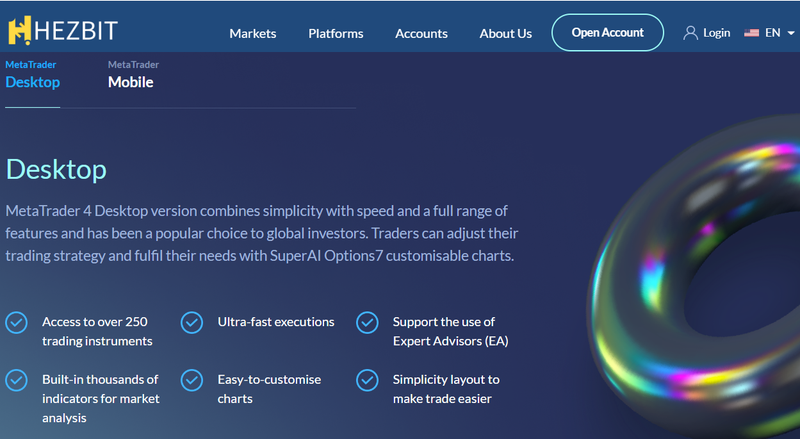
Task: Click the checkmark icon beside Ultra-fast executions
Action: (x=192, y=323)
